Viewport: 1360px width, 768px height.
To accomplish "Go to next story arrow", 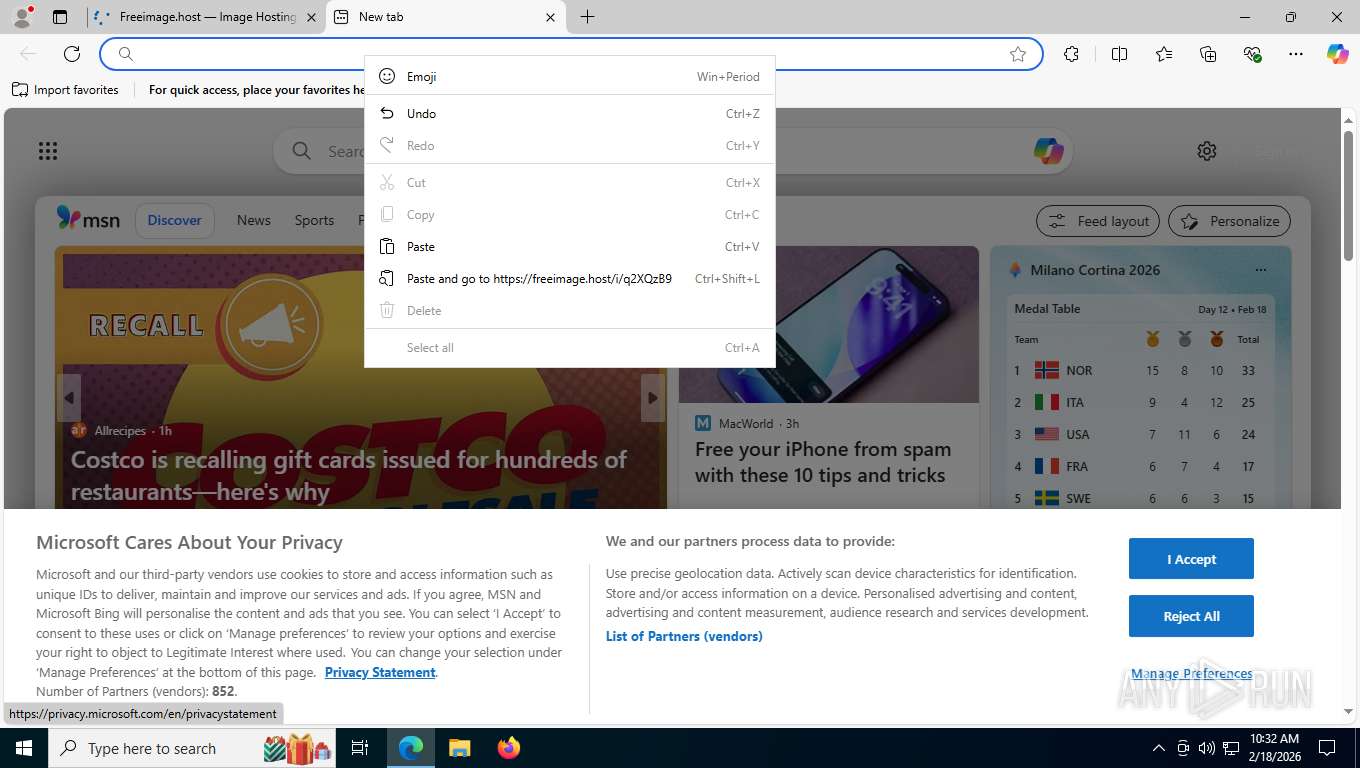I will [x=652, y=398].
